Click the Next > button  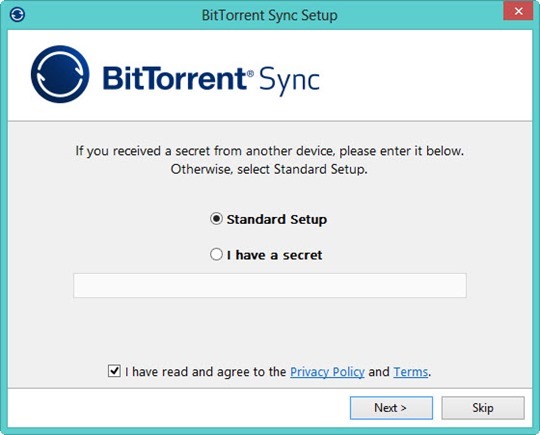(x=391, y=408)
